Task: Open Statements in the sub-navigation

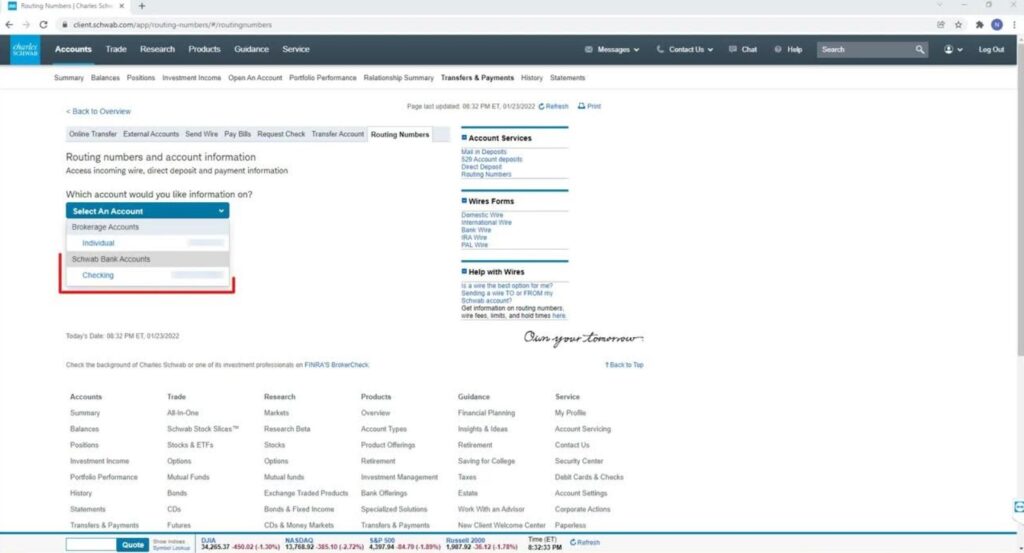Action: (x=568, y=78)
